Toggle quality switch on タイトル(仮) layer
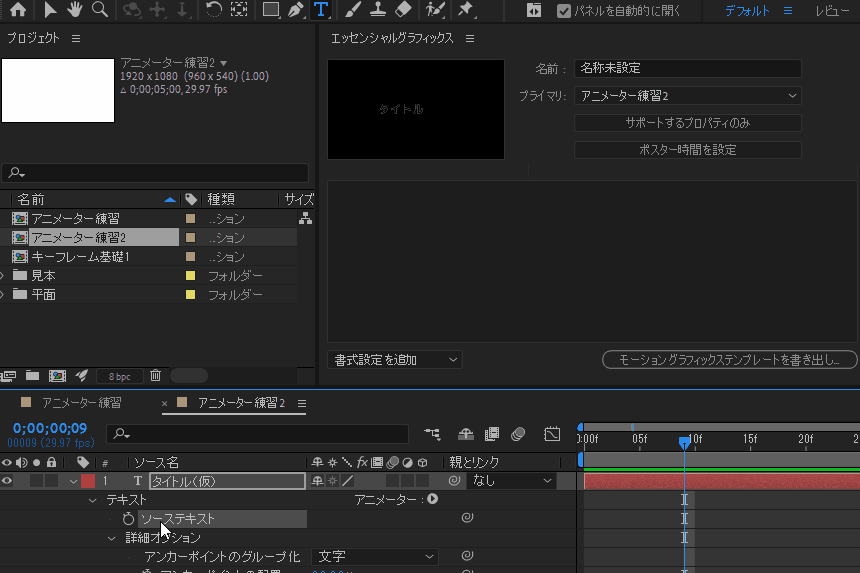The image size is (860, 573). click(347, 481)
